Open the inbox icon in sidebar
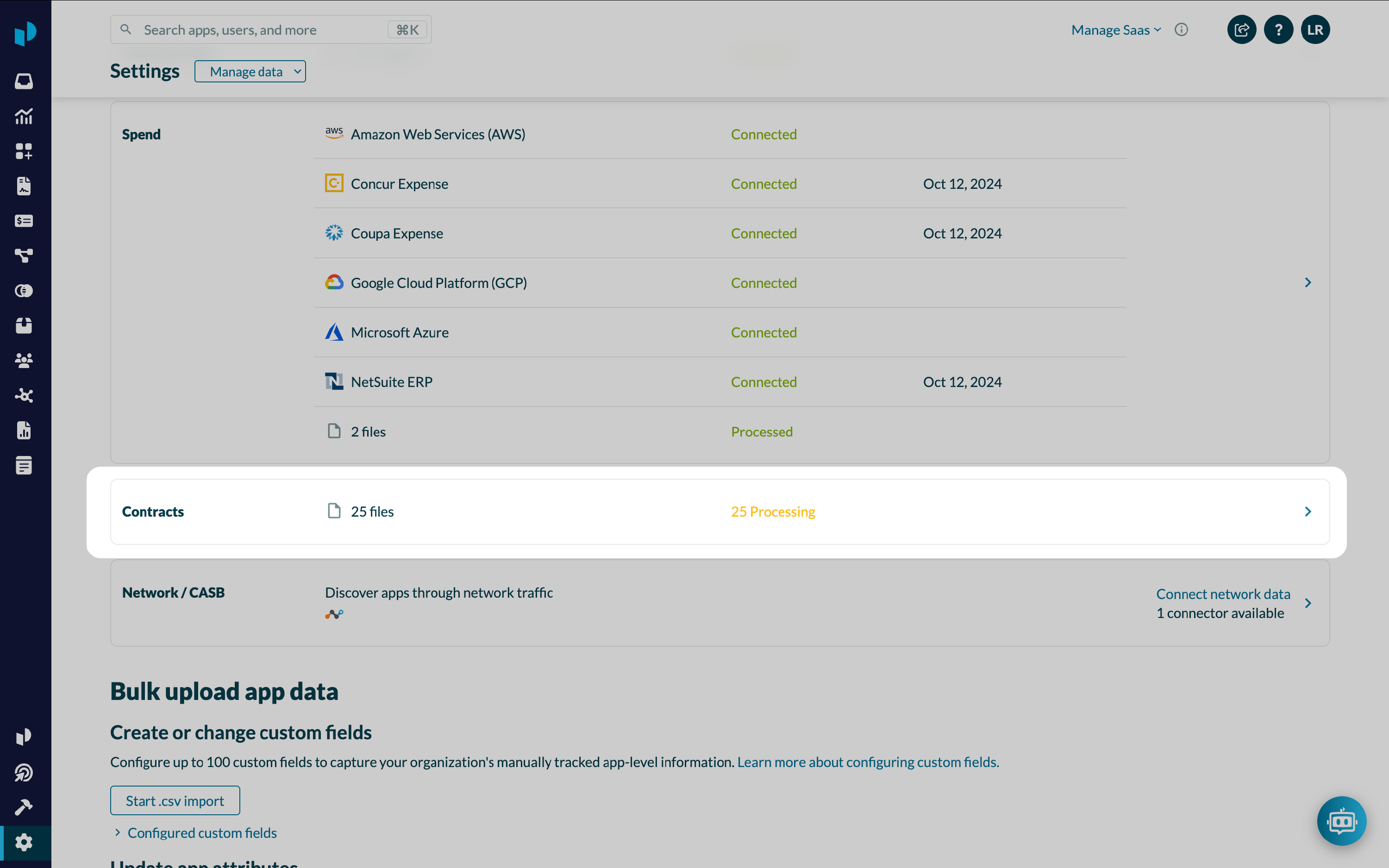 24,81
